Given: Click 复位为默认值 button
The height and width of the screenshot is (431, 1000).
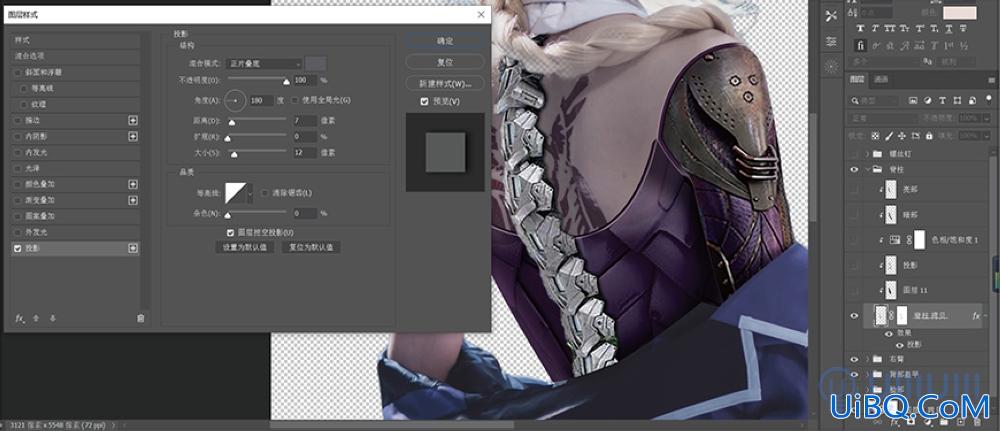Looking at the screenshot, I should point(311,247).
